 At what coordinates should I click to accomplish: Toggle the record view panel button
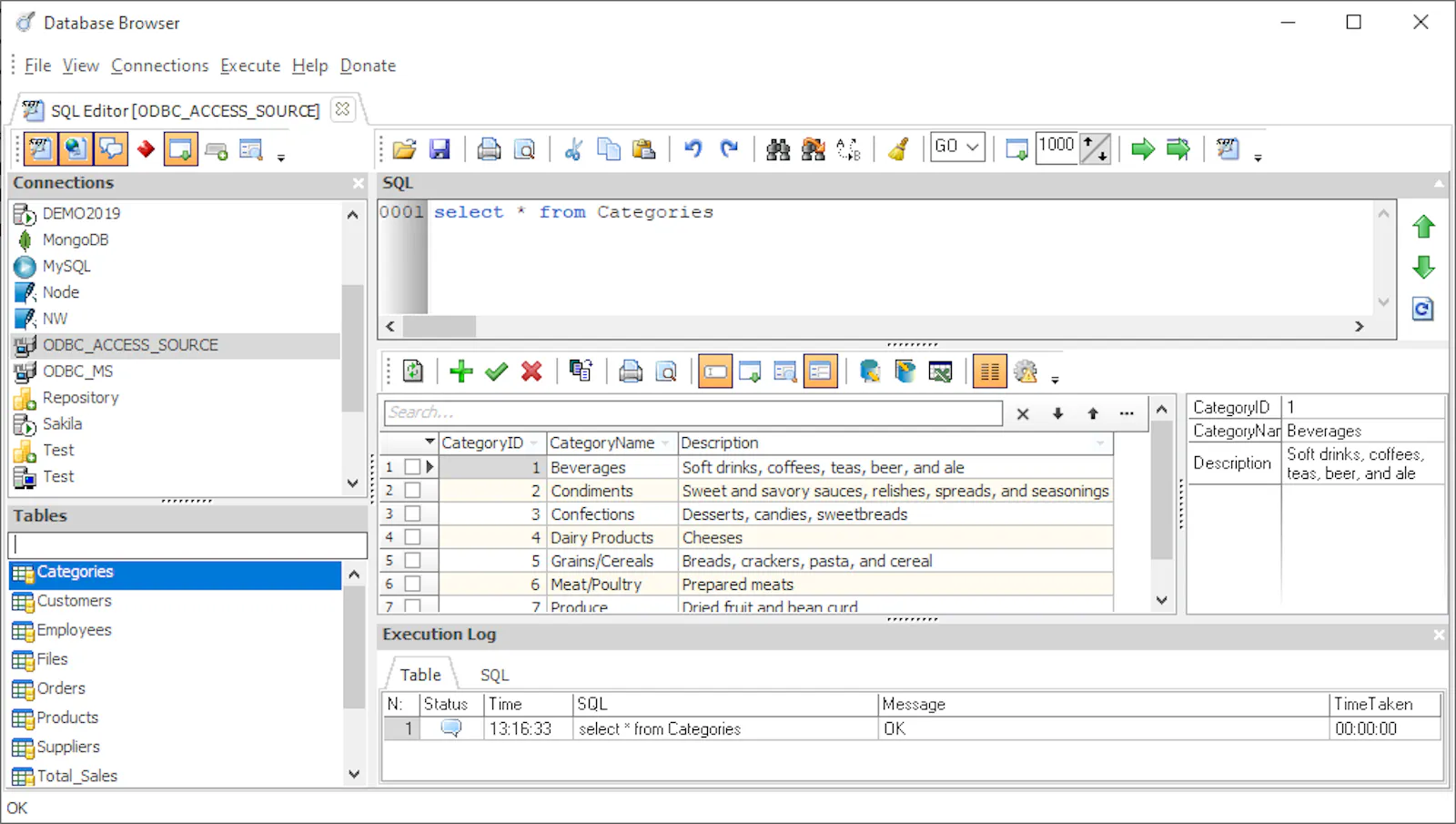pos(820,371)
